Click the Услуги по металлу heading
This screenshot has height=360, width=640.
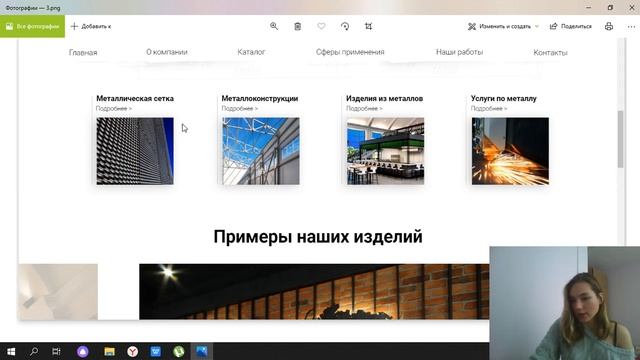click(x=503, y=98)
